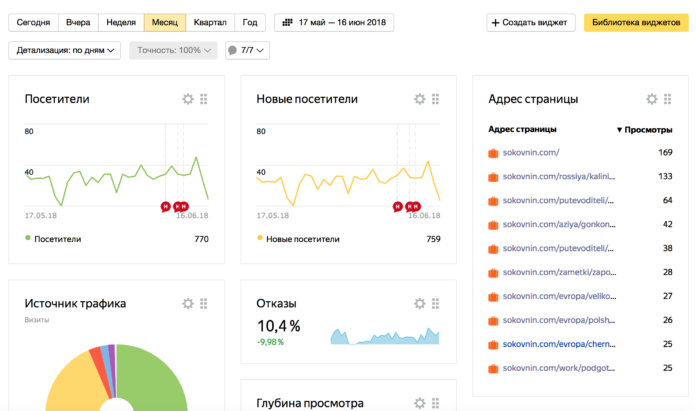Expand the 7/7 annotations dropdown
The height and width of the screenshot is (411, 696).
point(247,50)
